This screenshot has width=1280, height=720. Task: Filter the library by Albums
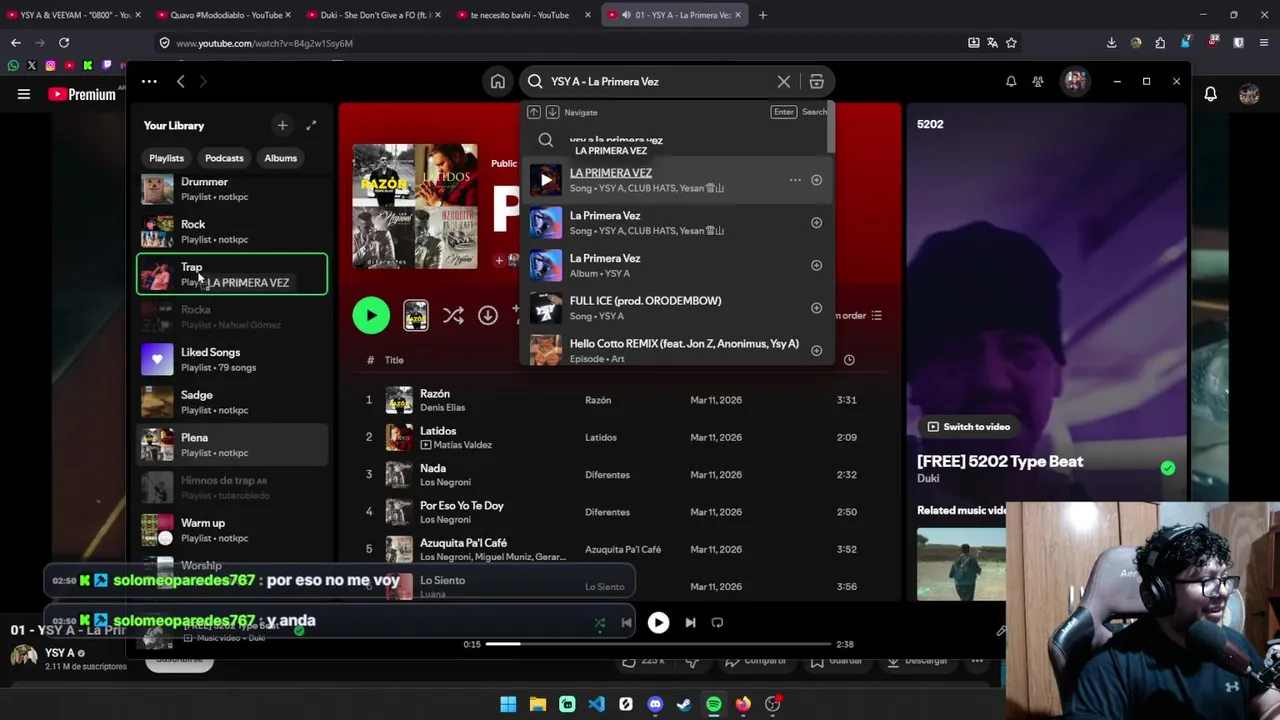pos(280,158)
